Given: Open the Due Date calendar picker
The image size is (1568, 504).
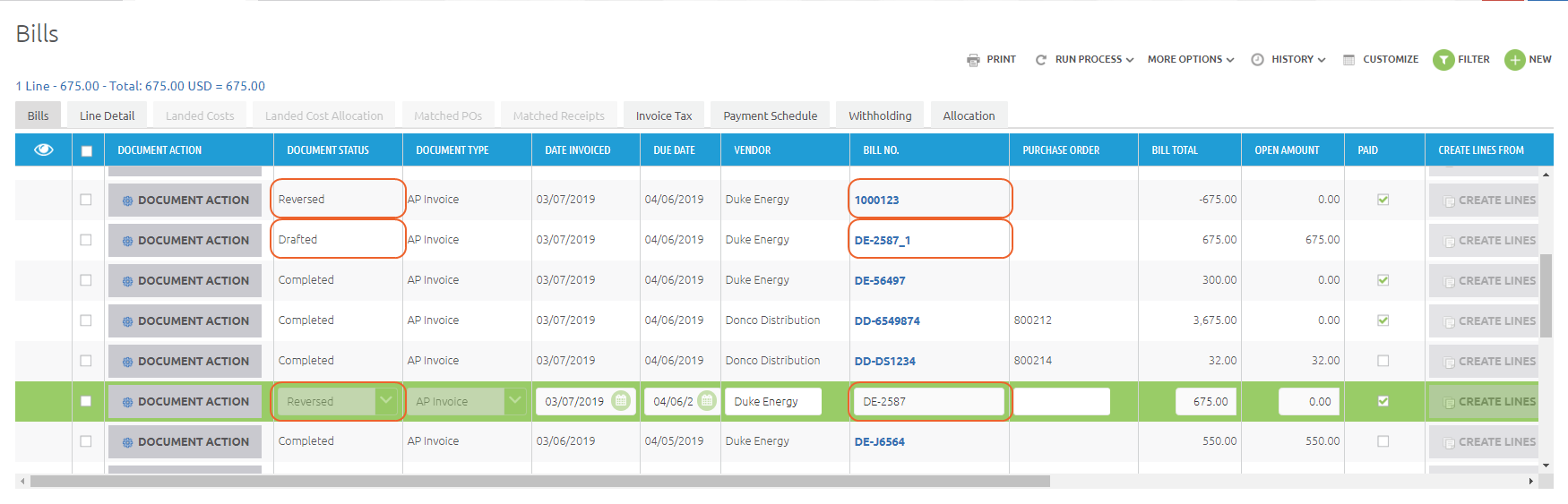Looking at the screenshot, I should coord(706,401).
